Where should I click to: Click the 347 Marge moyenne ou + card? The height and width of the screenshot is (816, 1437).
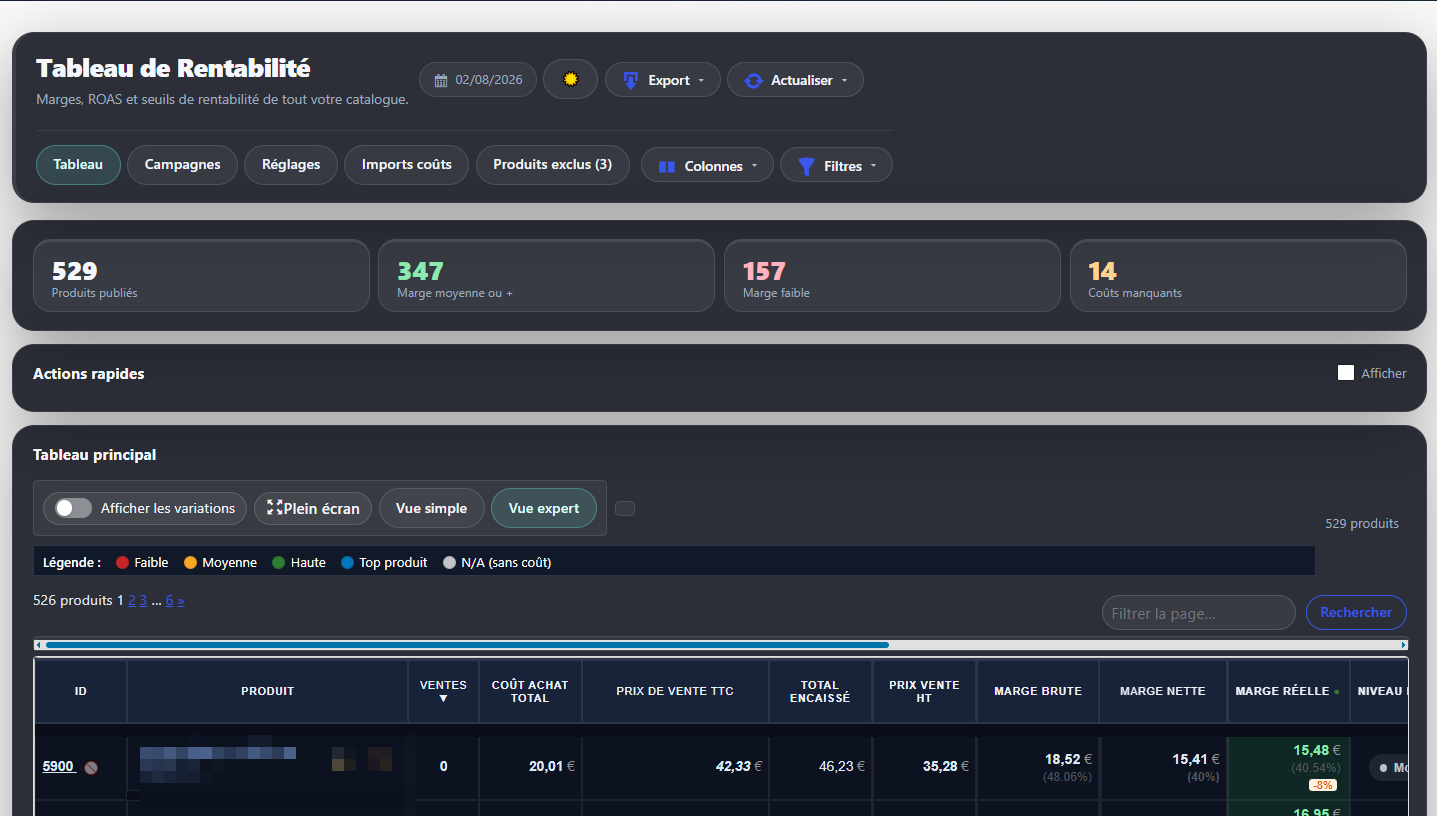pyautogui.click(x=546, y=276)
